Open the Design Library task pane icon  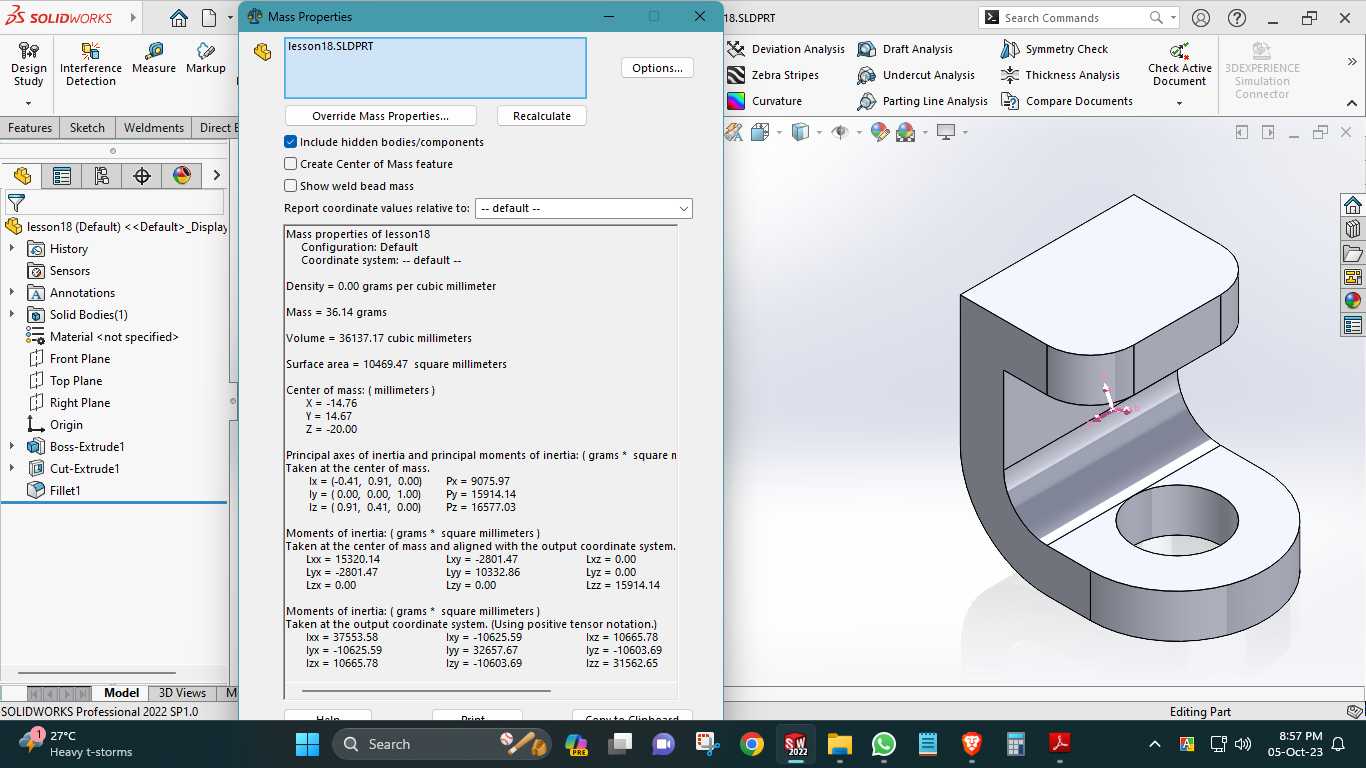[x=1353, y=229]
